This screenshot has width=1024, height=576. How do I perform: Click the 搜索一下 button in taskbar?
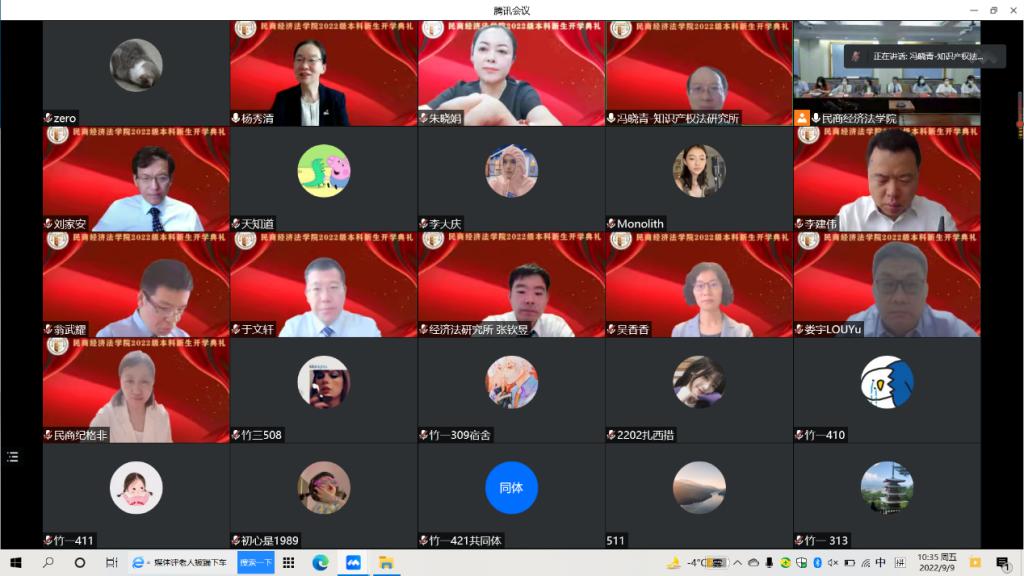(256, 563)
